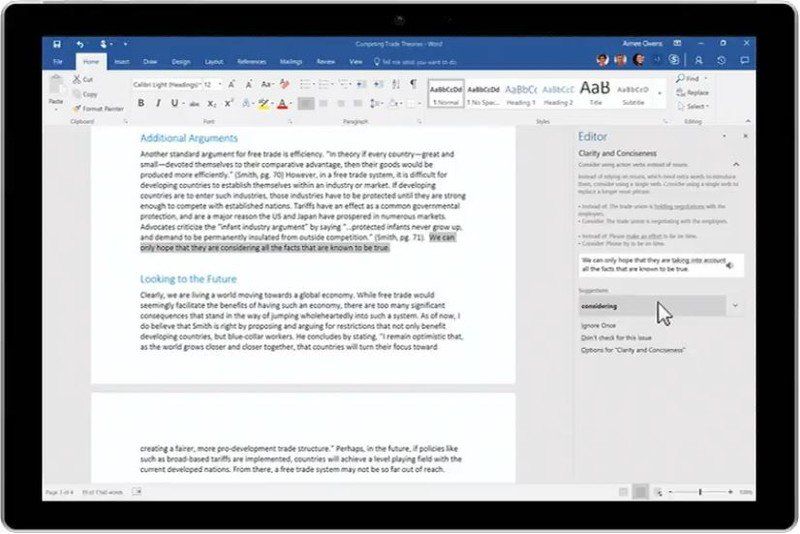Click the Format Painter tool
The image size is (800, 534).
98,108
